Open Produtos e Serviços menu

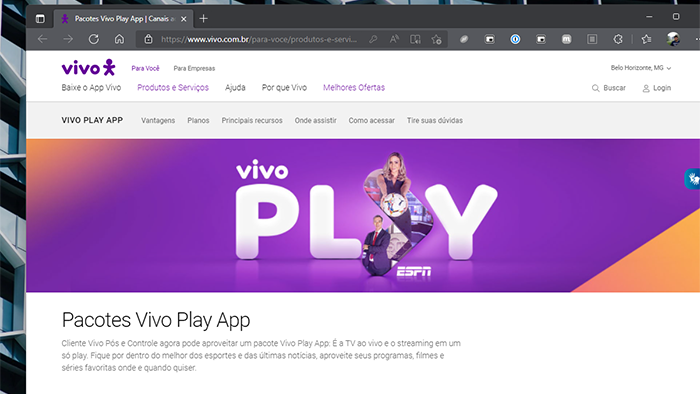(x=173, y=87)
